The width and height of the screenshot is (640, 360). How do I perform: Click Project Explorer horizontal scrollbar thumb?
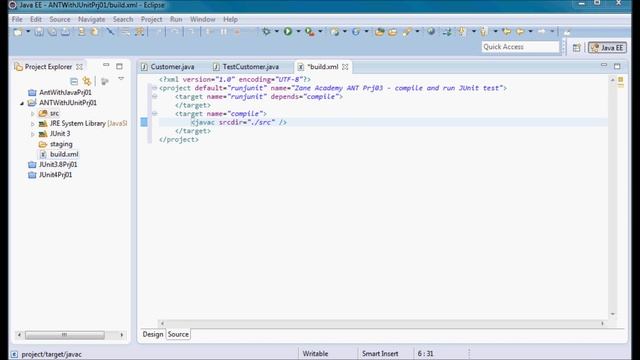(64, 335)
